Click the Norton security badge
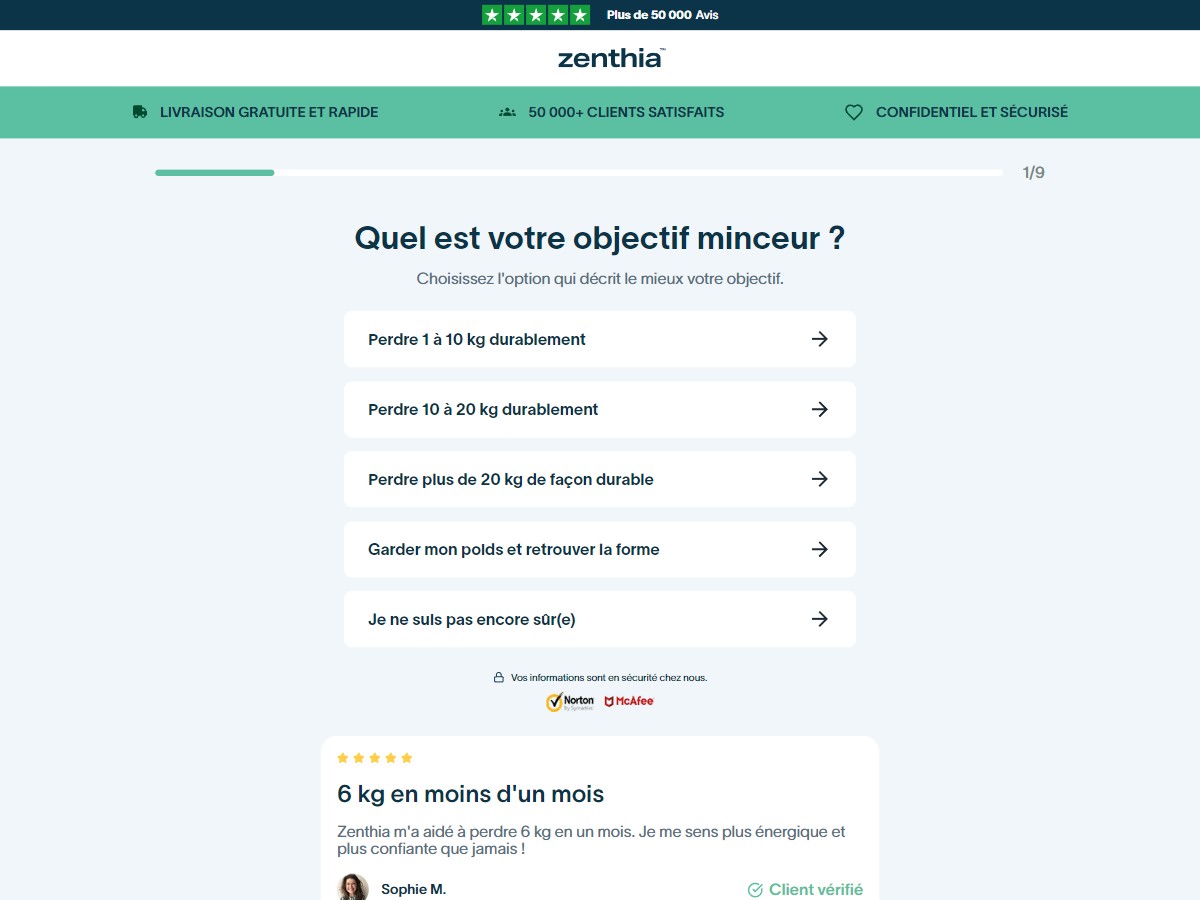Image resolution: width=1200 pixels, height=900 pixels. [x=570, y=702]
